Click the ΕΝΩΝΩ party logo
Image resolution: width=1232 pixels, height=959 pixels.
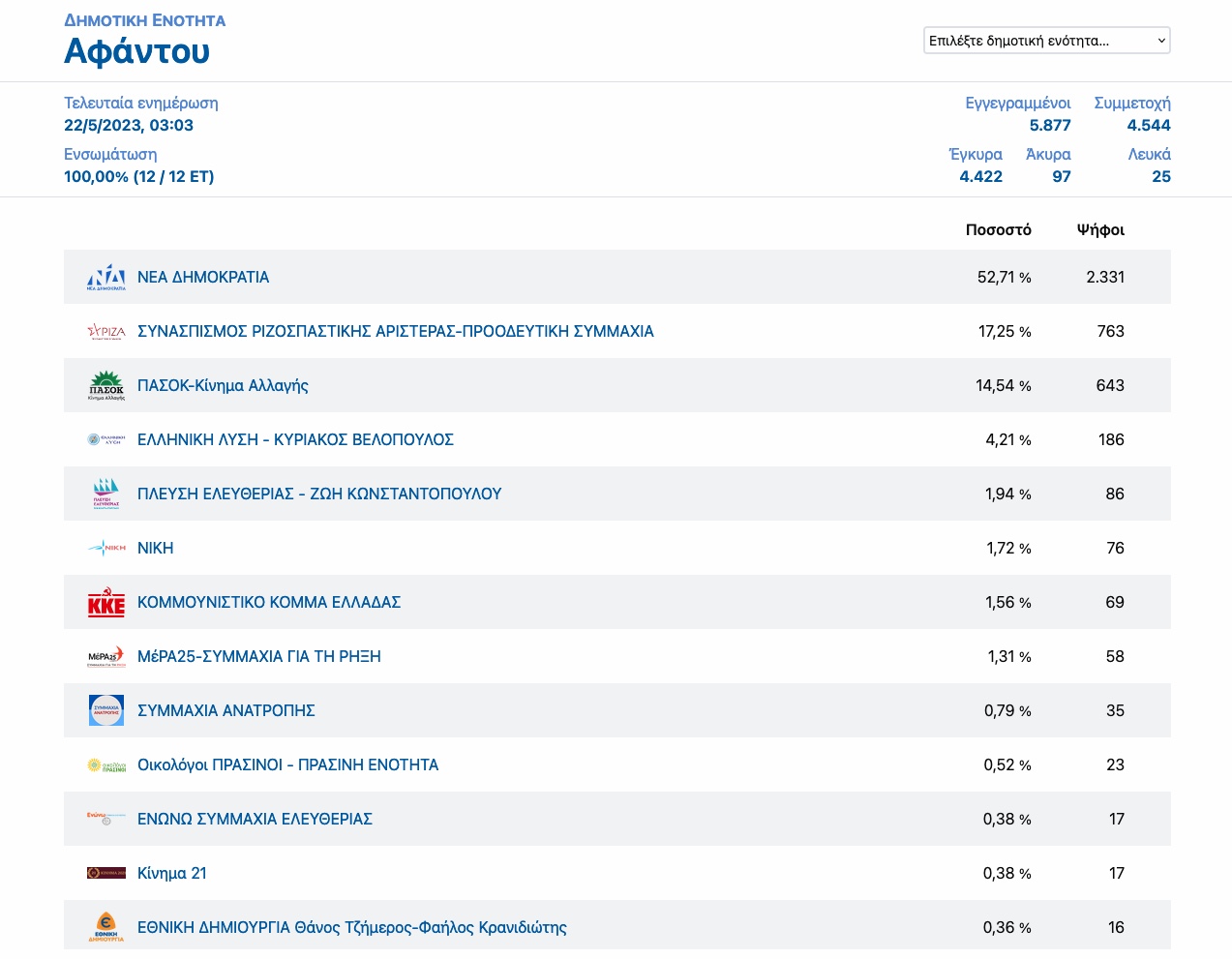[x=106, y=819]
